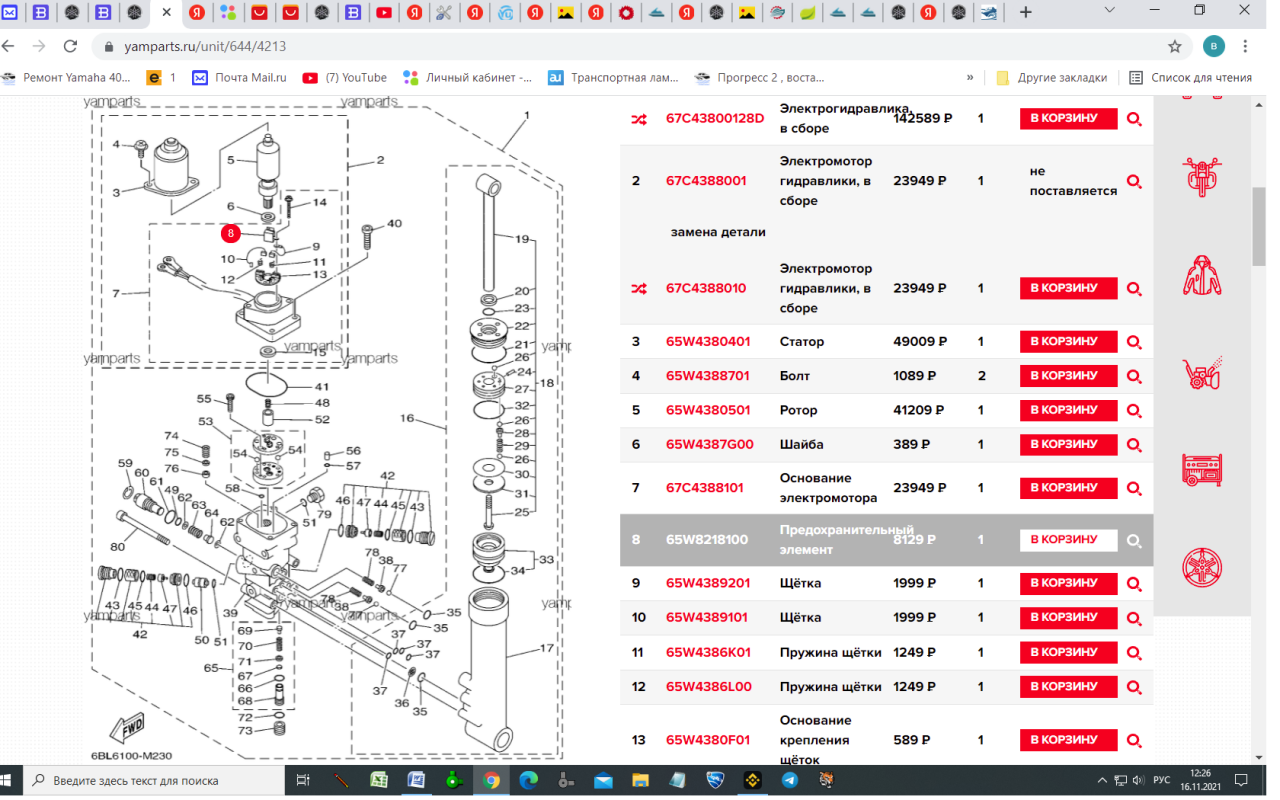Click replacement shuffle icon beside 67C4388010
The image size is (1280, 800).
click(x=639, y=289)
